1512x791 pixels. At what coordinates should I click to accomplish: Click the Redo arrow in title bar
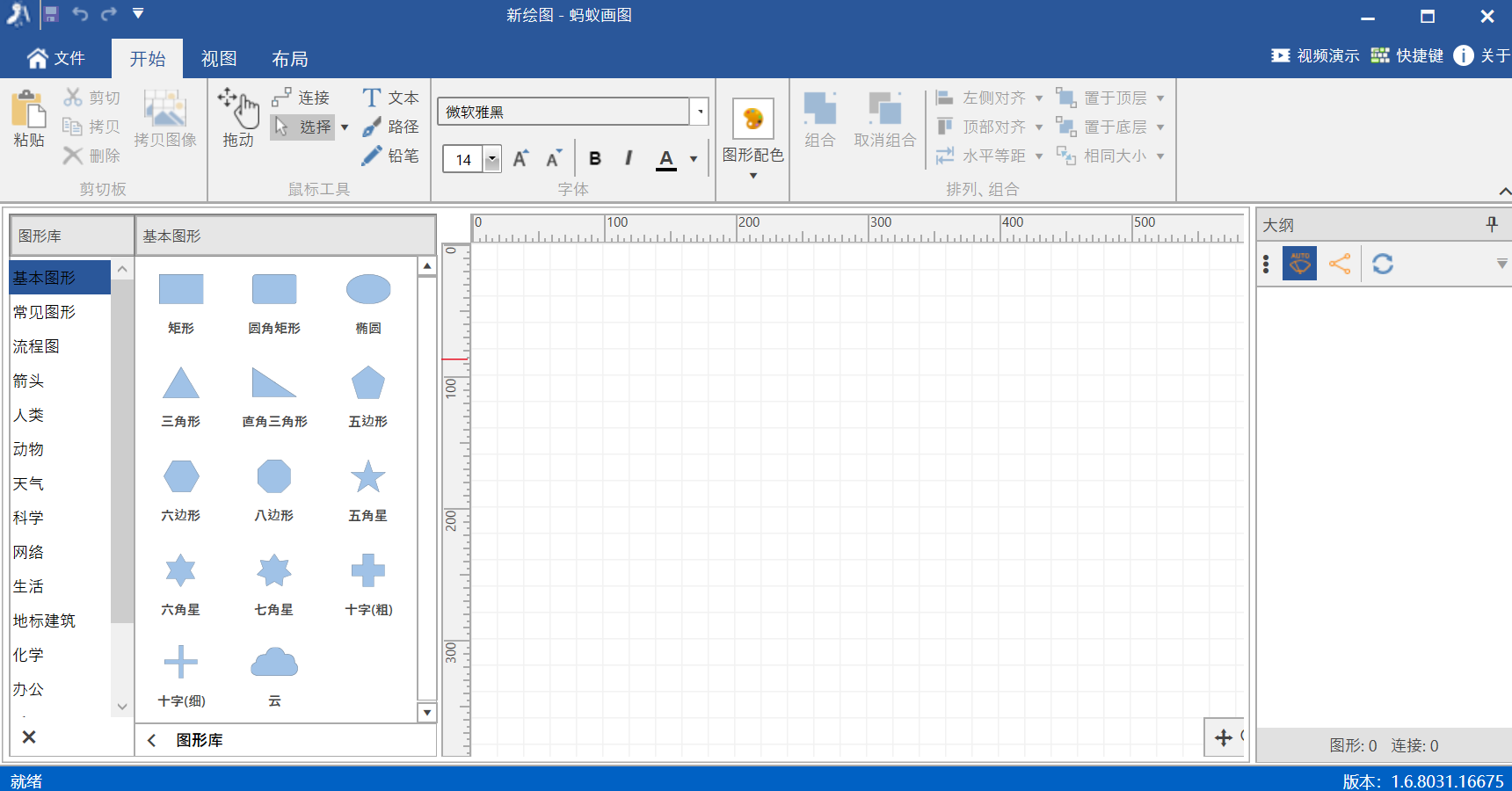click(x=109, y=14)
